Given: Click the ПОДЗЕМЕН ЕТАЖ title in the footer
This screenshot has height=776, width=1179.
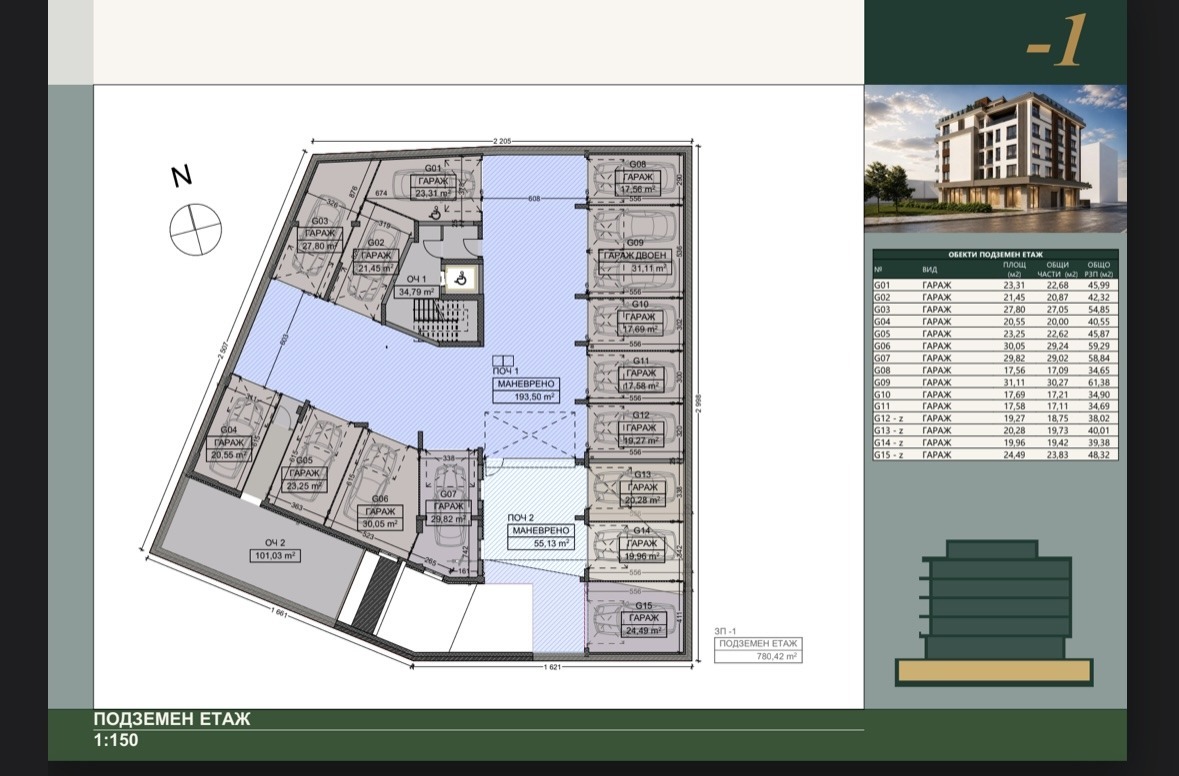Looking at the screenshot, I should (x=172, y=719).
